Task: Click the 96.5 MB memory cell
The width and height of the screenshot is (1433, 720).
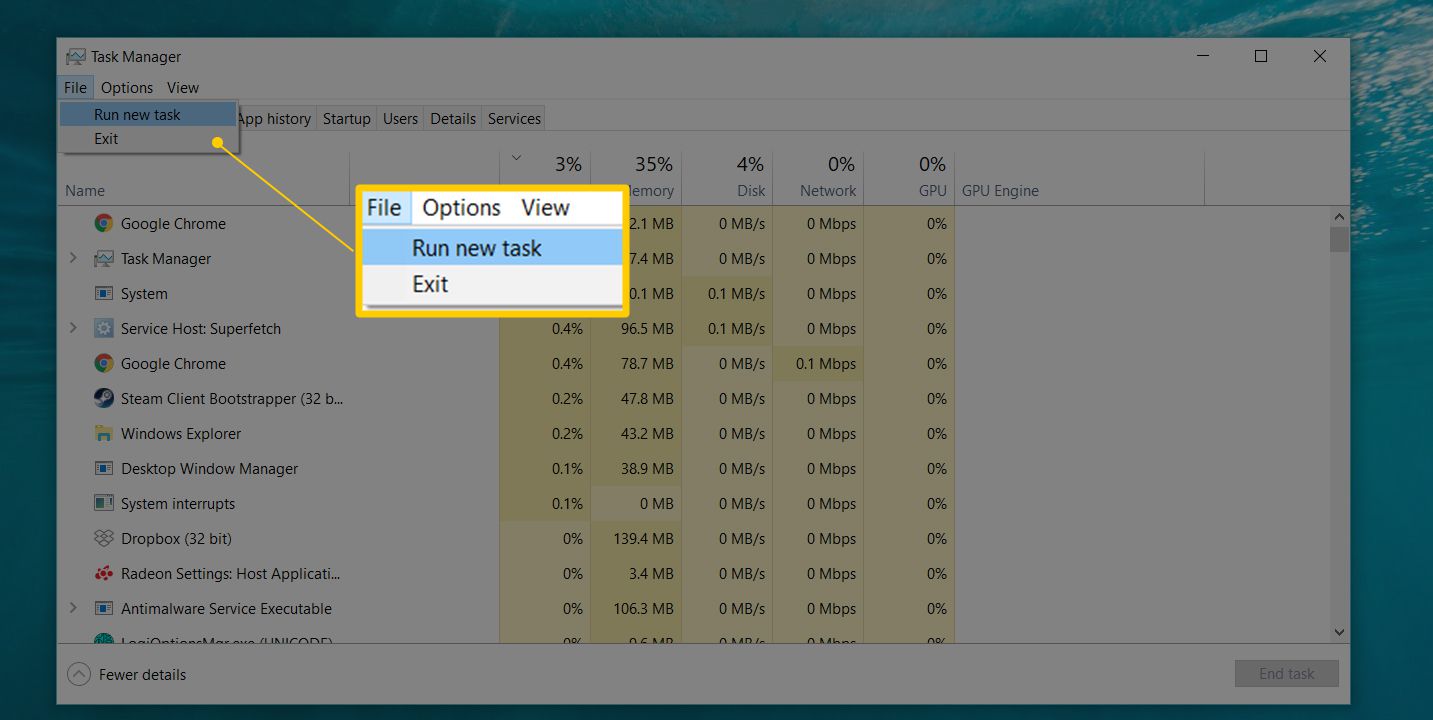Action: [x=636, y=328]
